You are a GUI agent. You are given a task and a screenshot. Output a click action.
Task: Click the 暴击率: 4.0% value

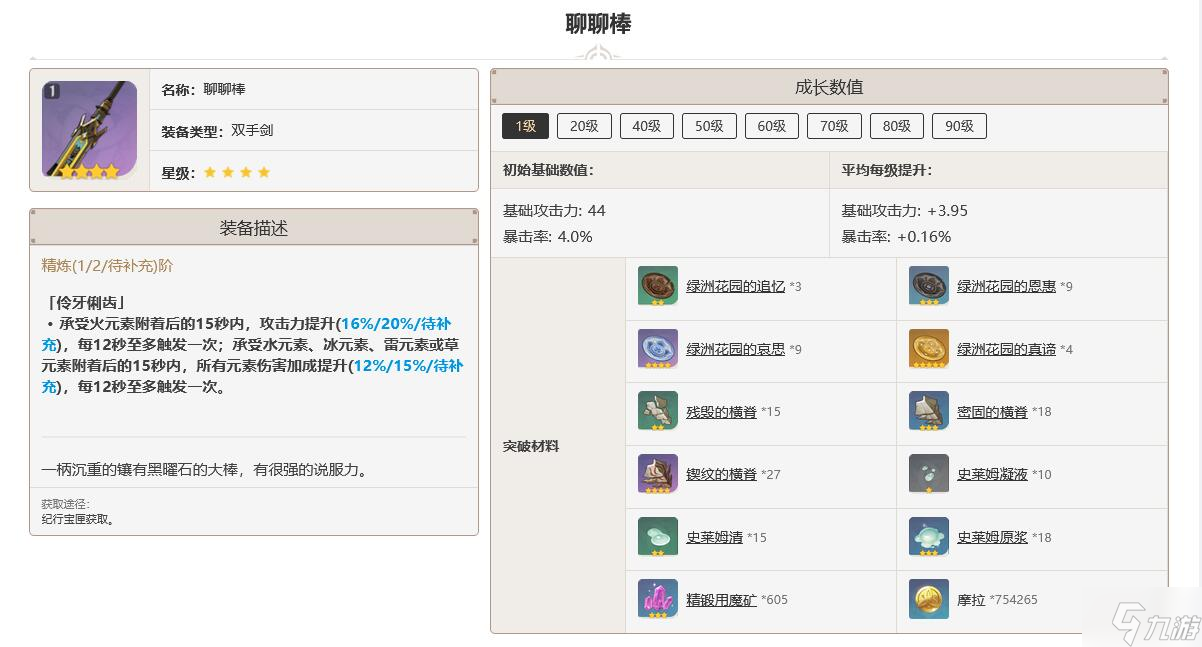547,237
